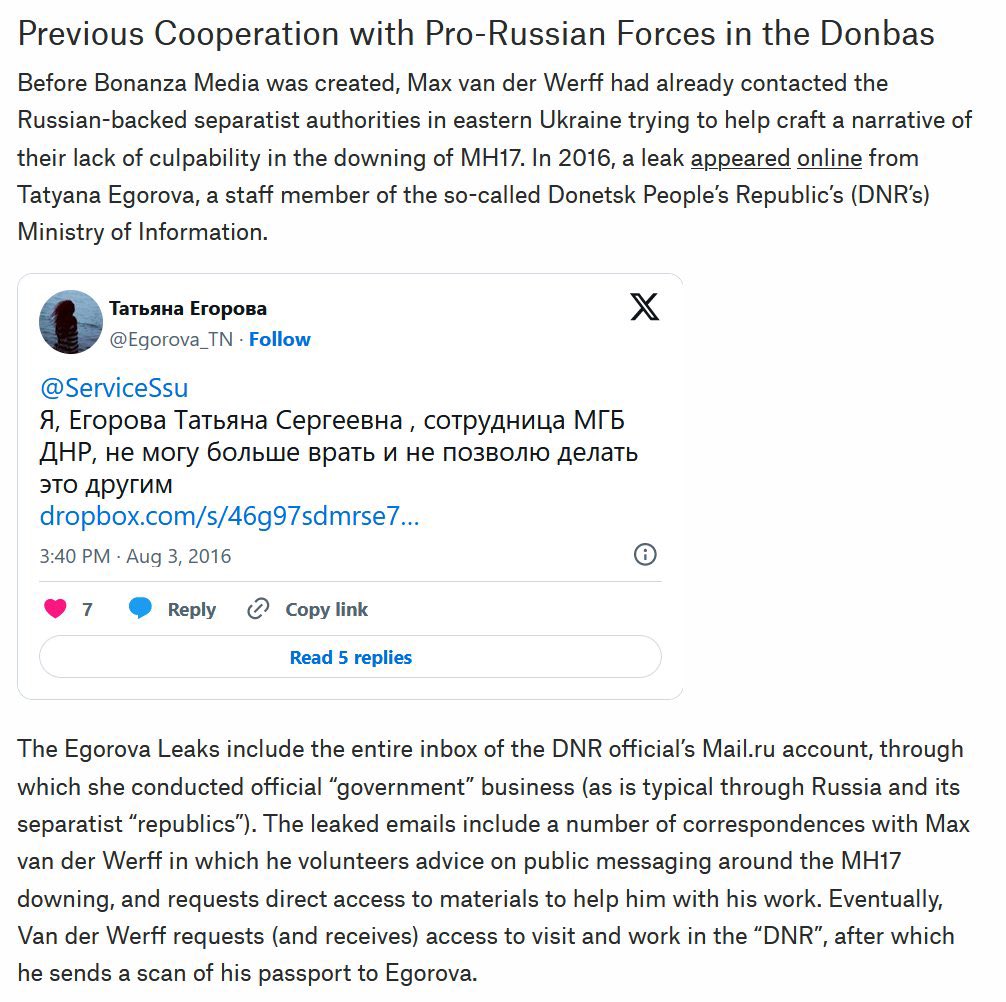The height and width of the screenshot is (1002, 1006).
Task: Open the 'online' hyperlink
Action: (829, 158)
